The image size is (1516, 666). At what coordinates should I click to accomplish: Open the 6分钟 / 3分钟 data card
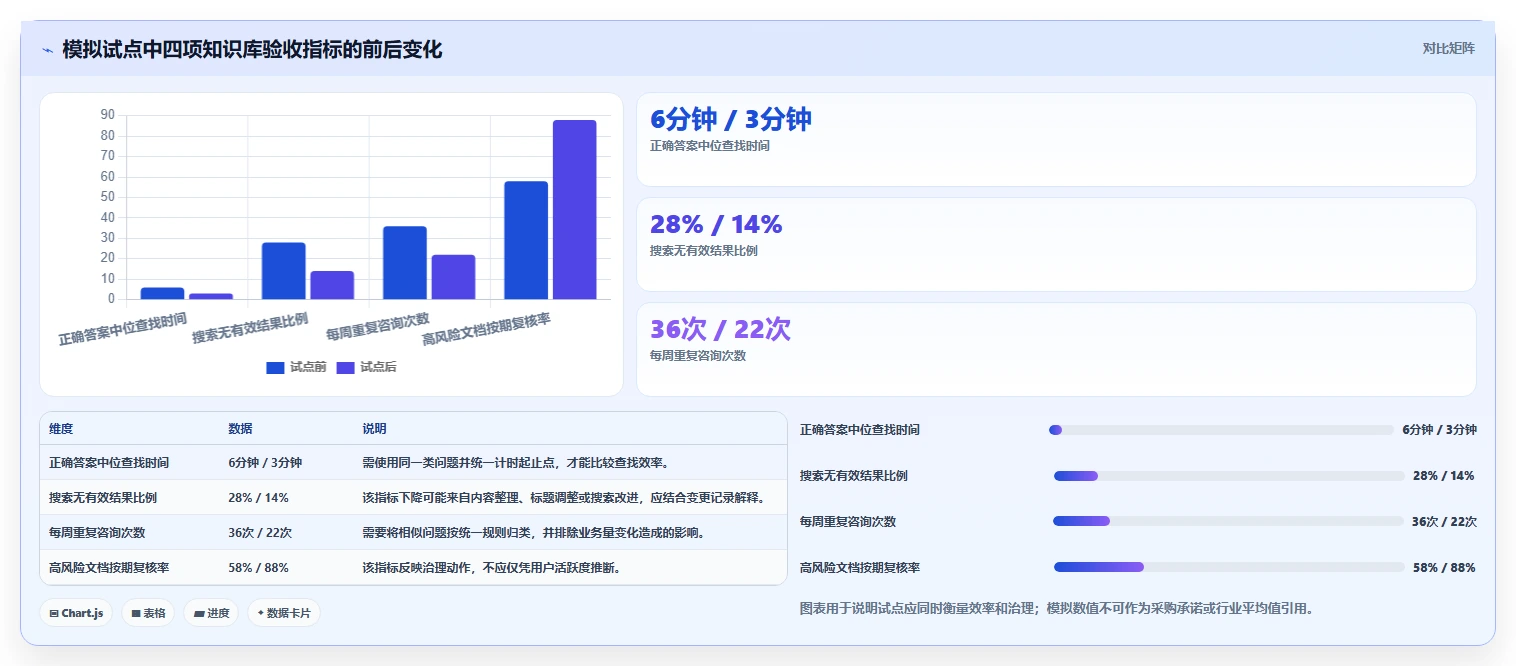pos(1056,139)
